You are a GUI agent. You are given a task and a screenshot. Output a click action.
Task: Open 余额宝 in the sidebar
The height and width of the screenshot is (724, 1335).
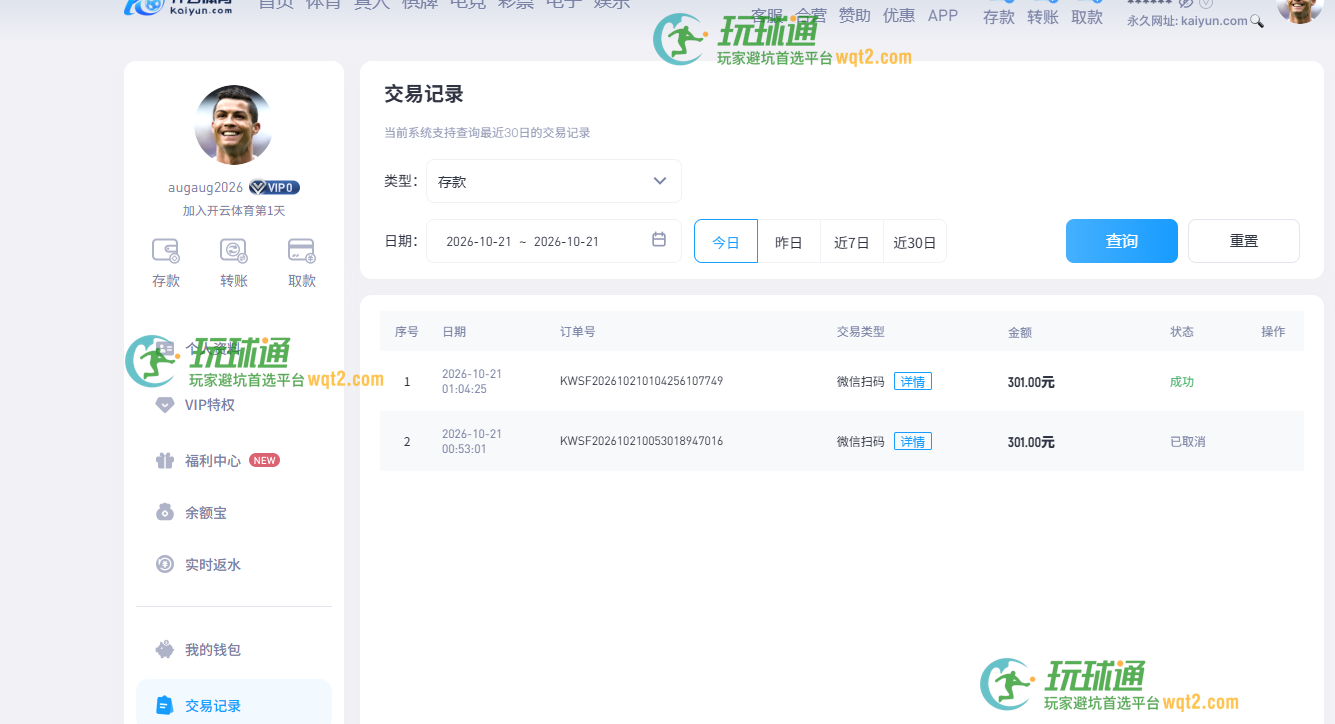point(192,513)
